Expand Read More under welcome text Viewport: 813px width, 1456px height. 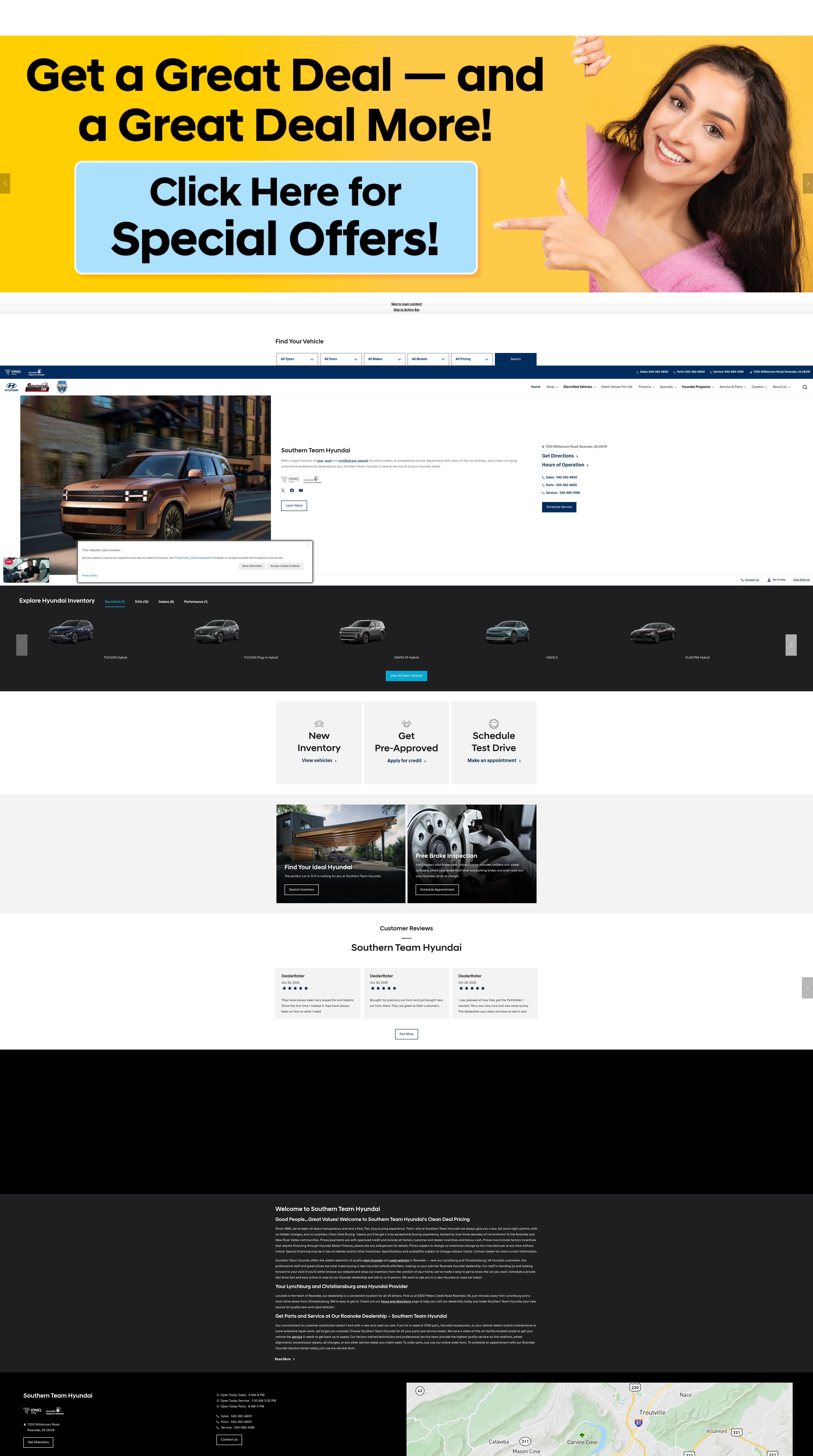[x=285, y=1359]
